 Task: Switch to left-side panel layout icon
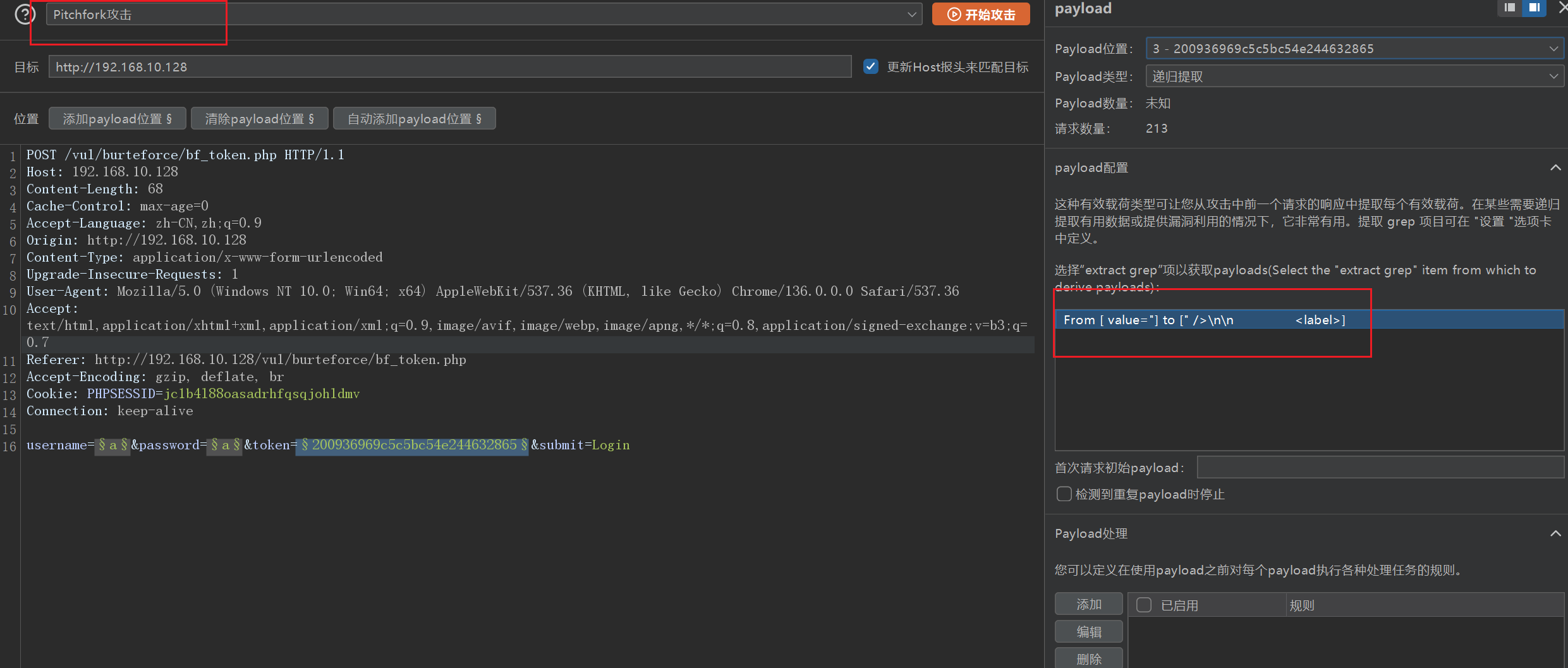point(1509,8)
